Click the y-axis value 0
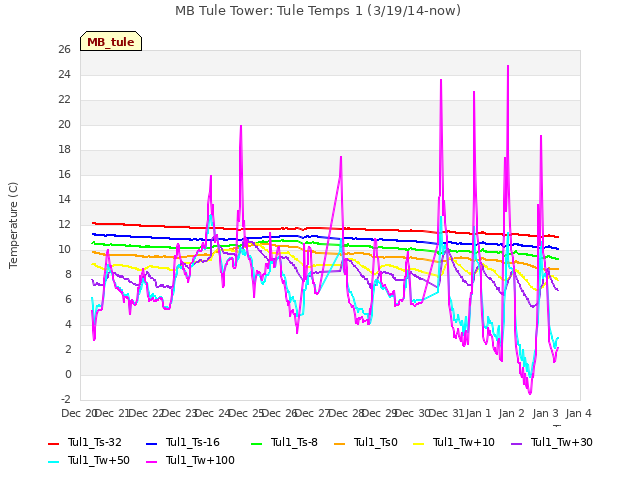Viewport: 640px width, 480px height. pyautogui.click(x=68, y=375)
